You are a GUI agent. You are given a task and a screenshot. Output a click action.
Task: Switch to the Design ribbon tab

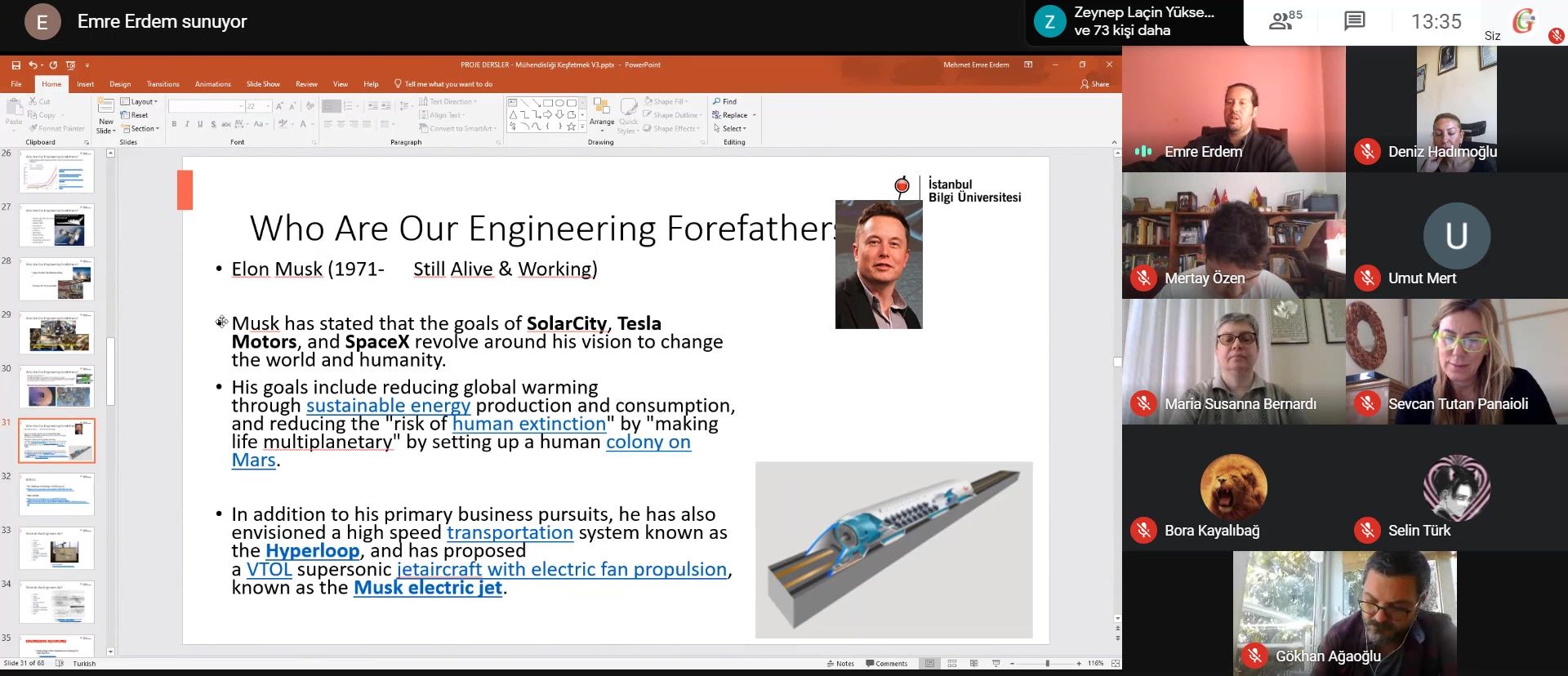pyautogui.click(x=120, y=84)
